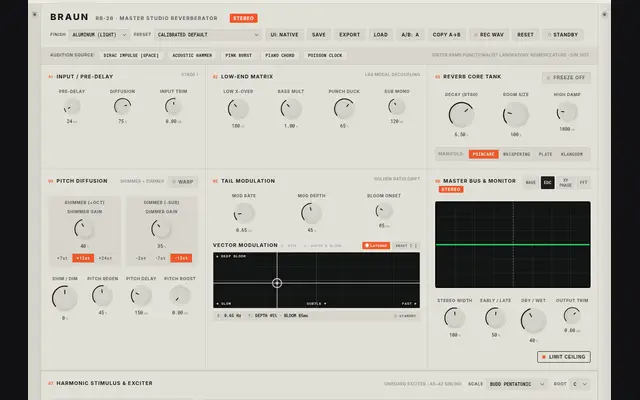Click the Early / Late knob
The image size is (640, 400).
[496, 318]
